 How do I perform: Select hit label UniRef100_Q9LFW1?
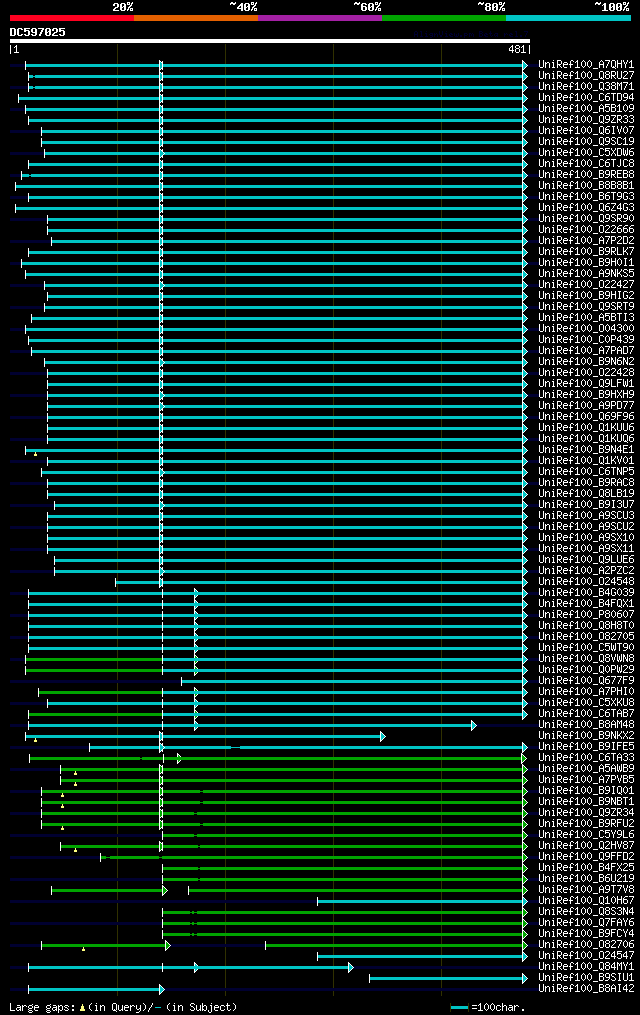(586, 384)
